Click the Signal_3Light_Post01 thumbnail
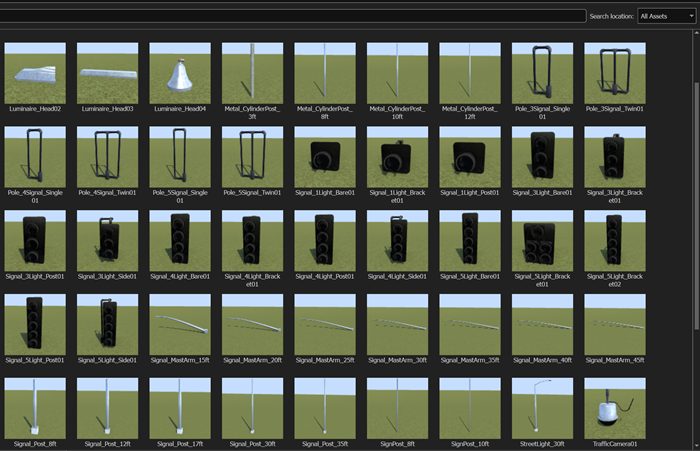The height and width of the screenshot is (451, 700). (x=35, y=241)
